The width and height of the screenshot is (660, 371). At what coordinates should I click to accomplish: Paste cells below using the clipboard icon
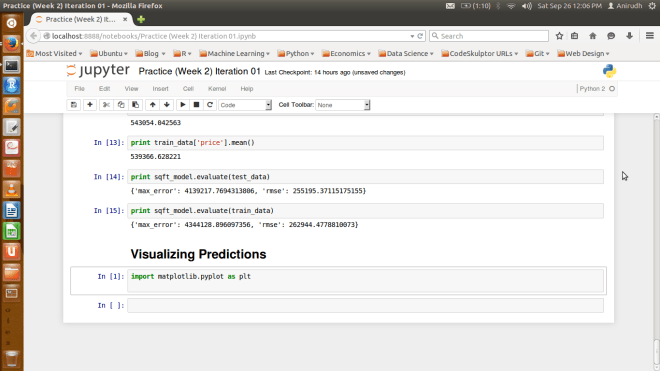tap(135, 105)
